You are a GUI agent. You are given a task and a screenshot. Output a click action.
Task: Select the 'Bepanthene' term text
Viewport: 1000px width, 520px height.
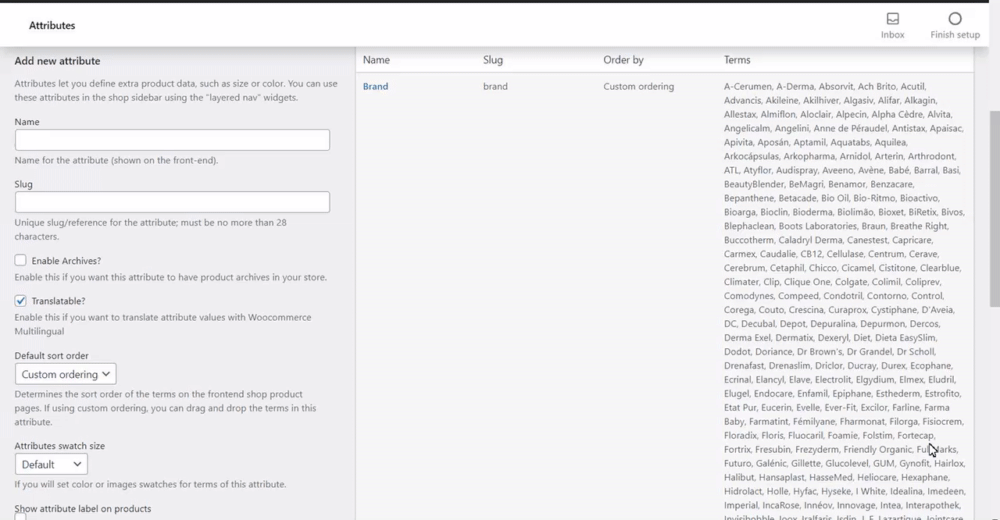[749, 198]
